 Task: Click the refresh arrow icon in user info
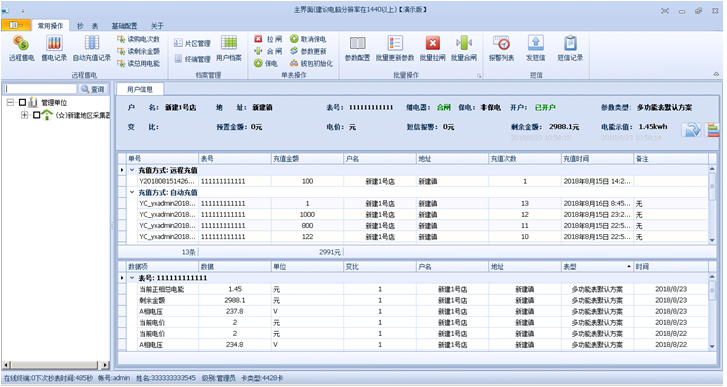[x=691, y=129]
